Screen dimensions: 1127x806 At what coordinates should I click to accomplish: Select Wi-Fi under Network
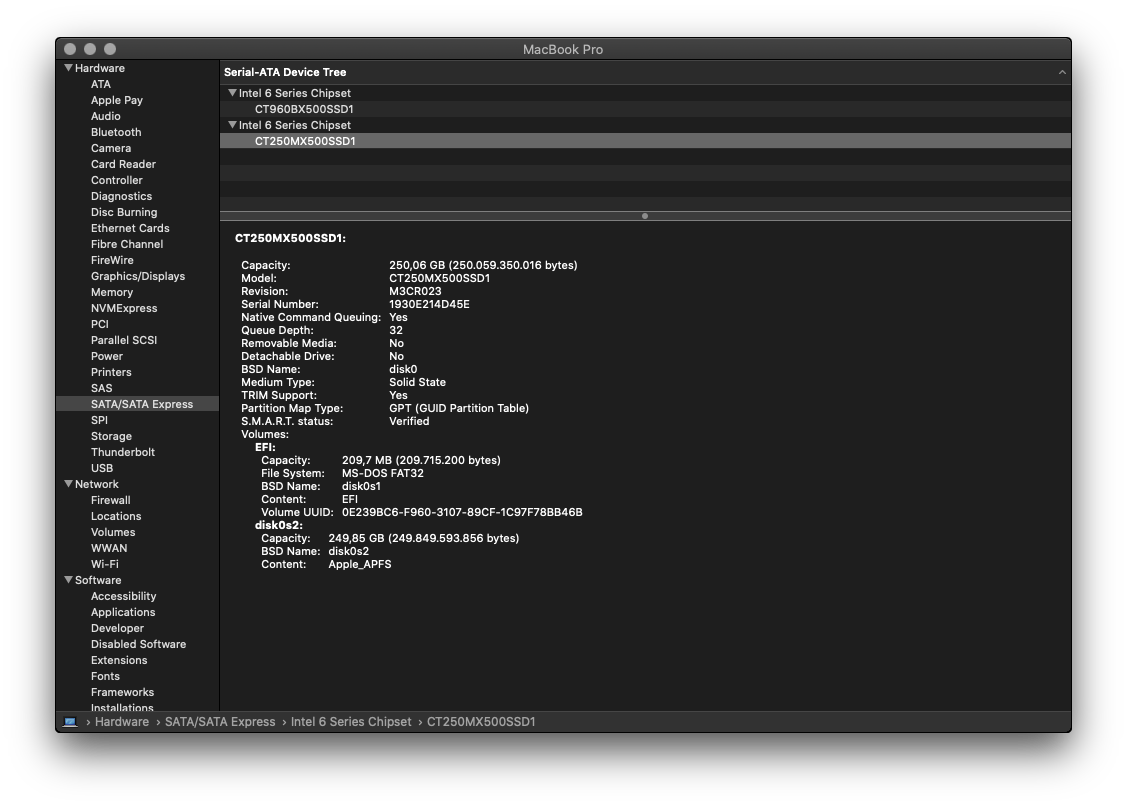pyautogui.click(x=104, y=564)
